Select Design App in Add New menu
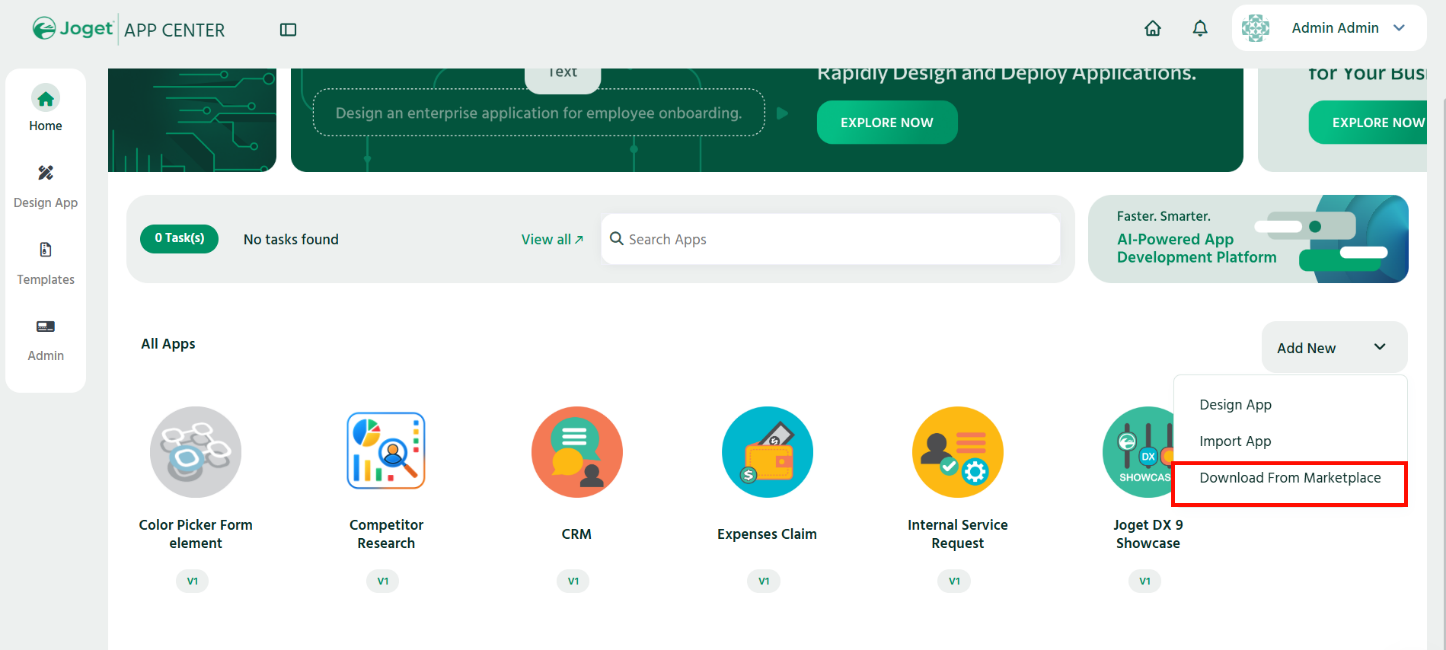Screen dimensions: 1446x650 coord(1235,405)
